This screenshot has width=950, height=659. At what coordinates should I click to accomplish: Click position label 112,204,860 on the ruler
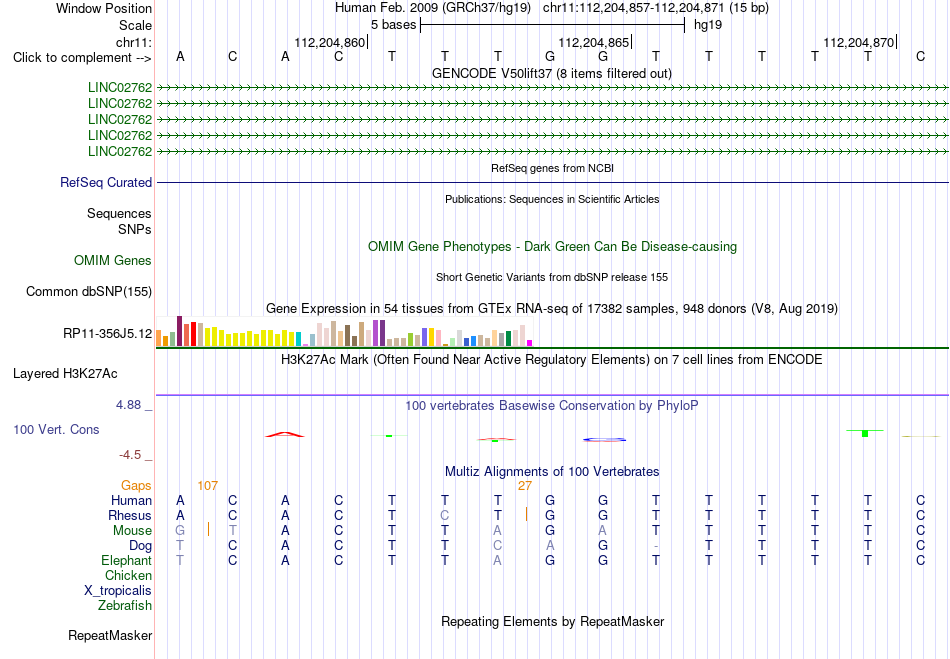tap(330, 42)
